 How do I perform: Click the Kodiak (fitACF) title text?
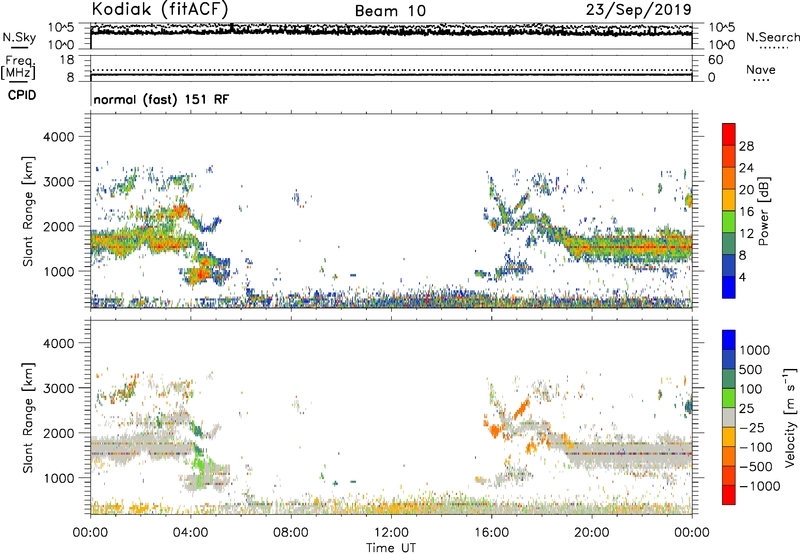pyautogui.click(x=160, y=9)
